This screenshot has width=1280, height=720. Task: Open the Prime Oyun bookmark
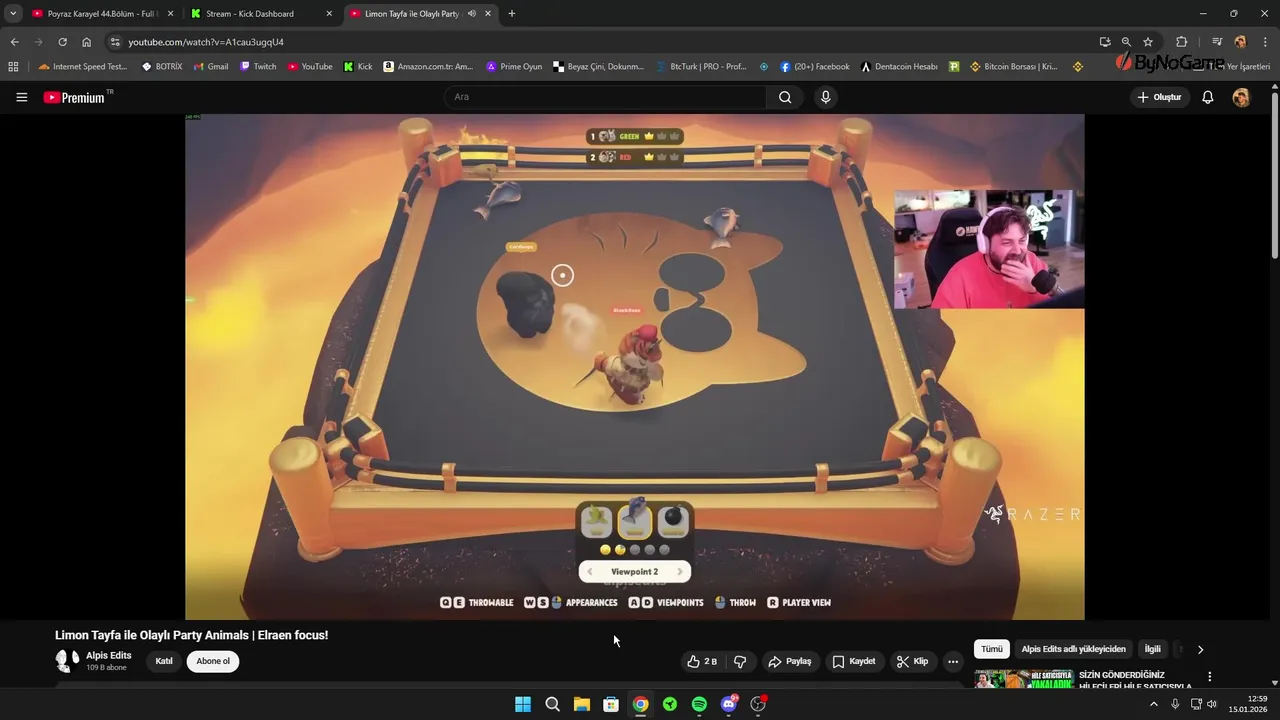click(514, 67)
